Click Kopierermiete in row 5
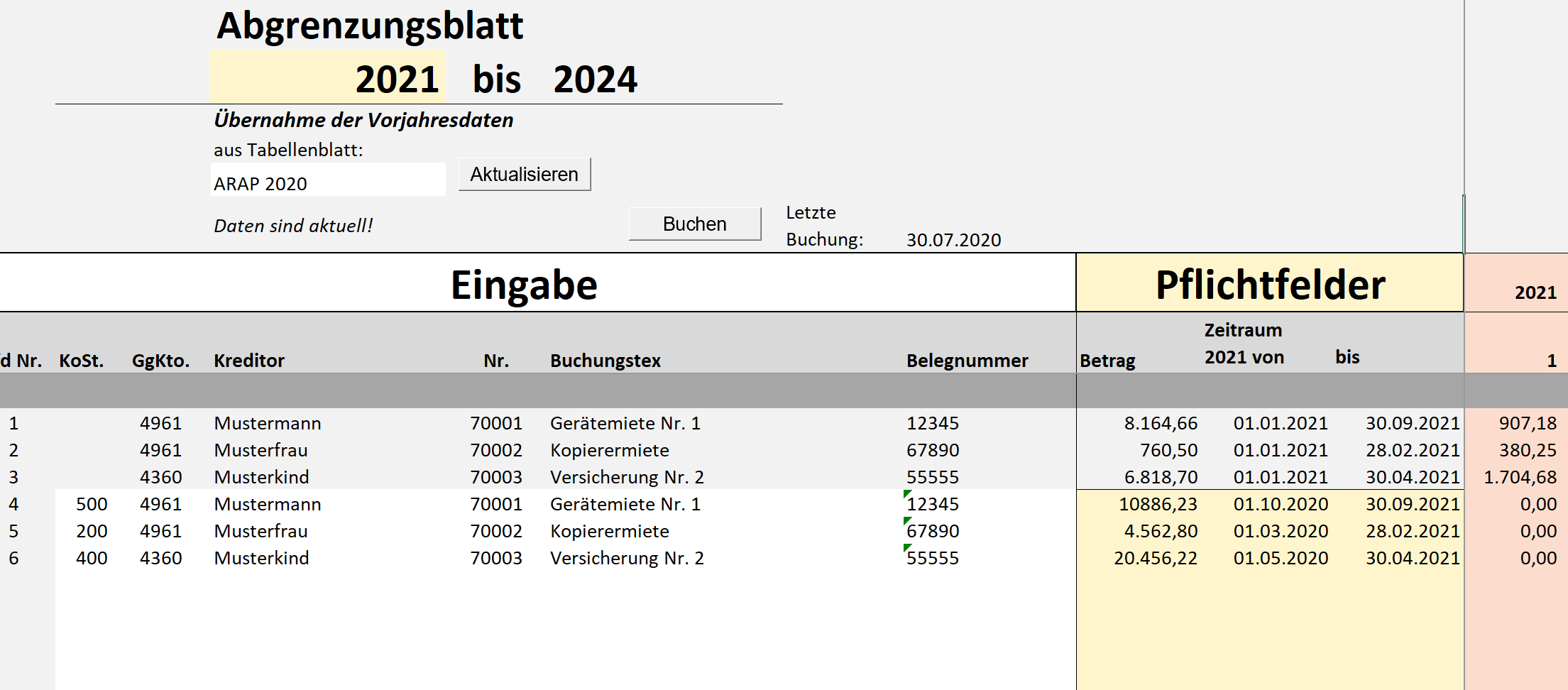This screenshot has width=1568, height=690. point(609,531)
